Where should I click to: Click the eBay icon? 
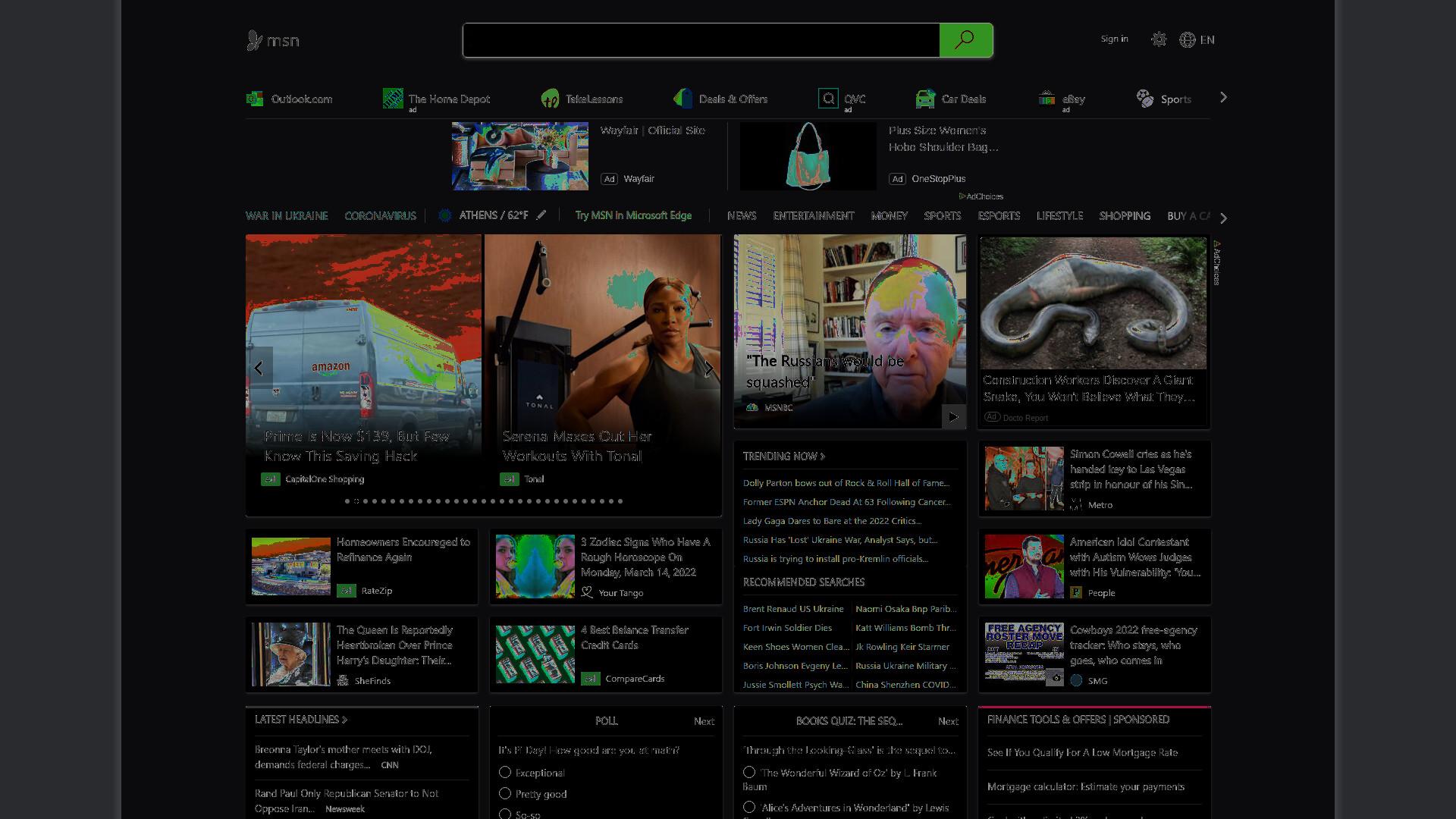click(1046, 99)
